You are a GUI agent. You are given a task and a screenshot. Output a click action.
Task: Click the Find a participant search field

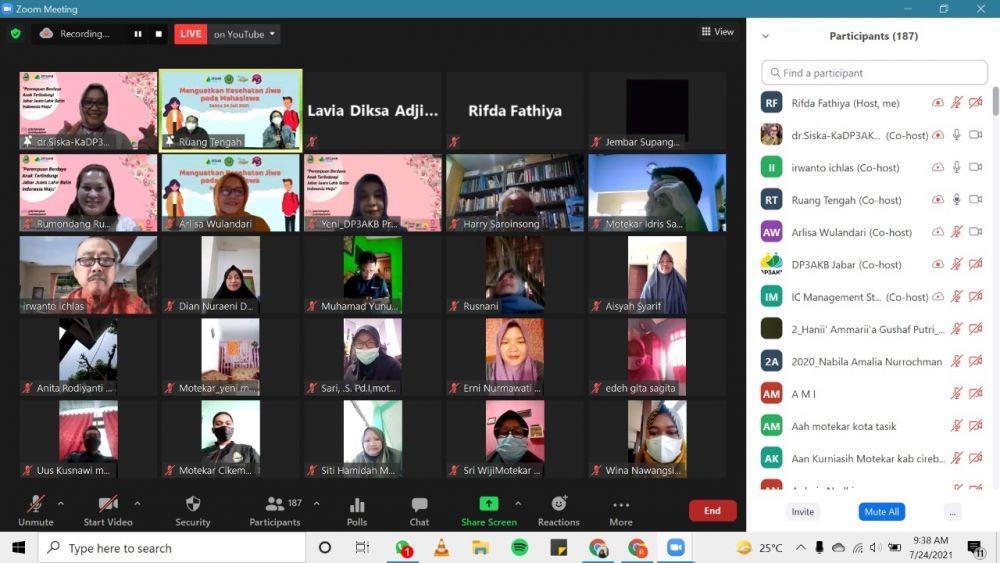[x=874, y=73]
